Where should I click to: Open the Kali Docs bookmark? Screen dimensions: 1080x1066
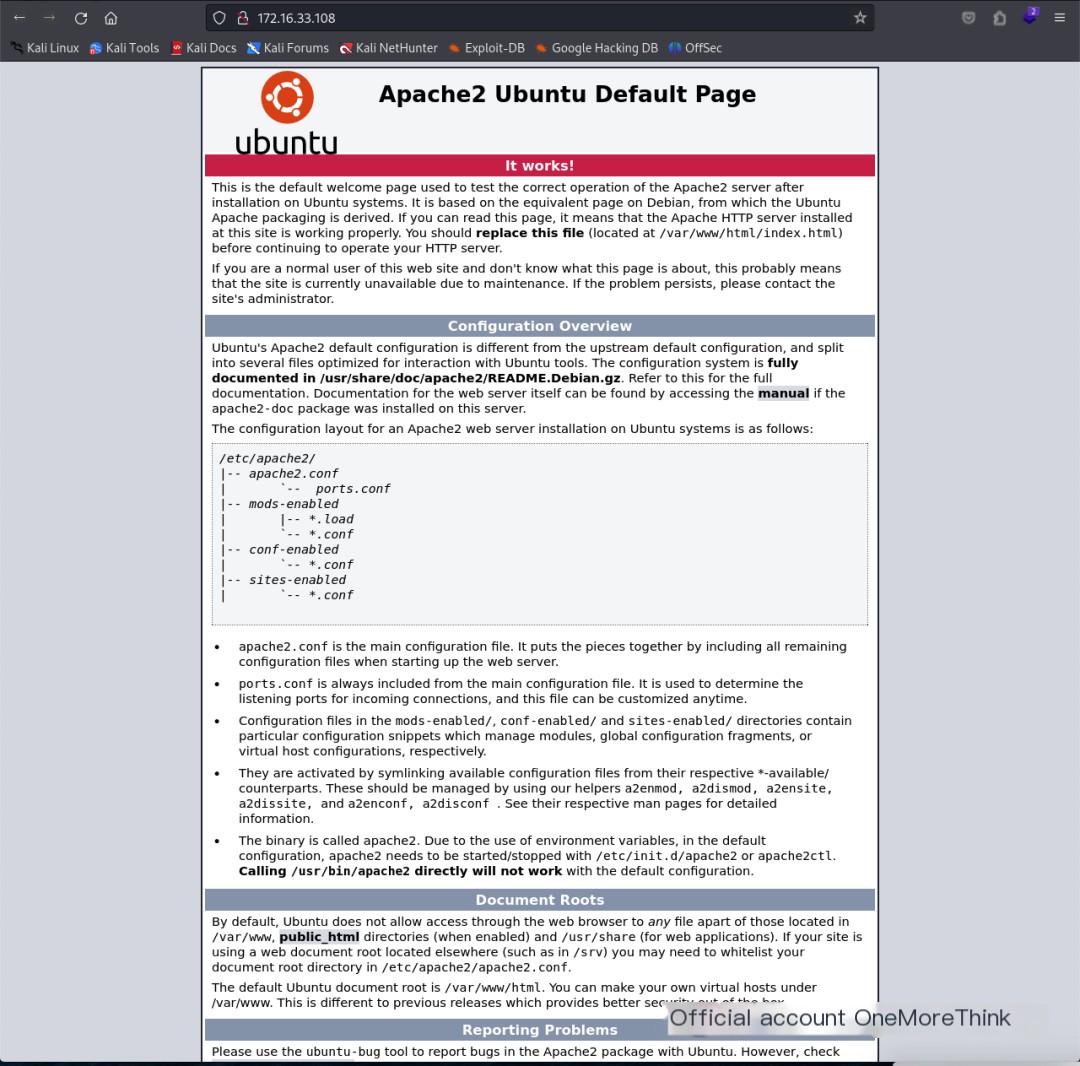click(x=204, y=48)
